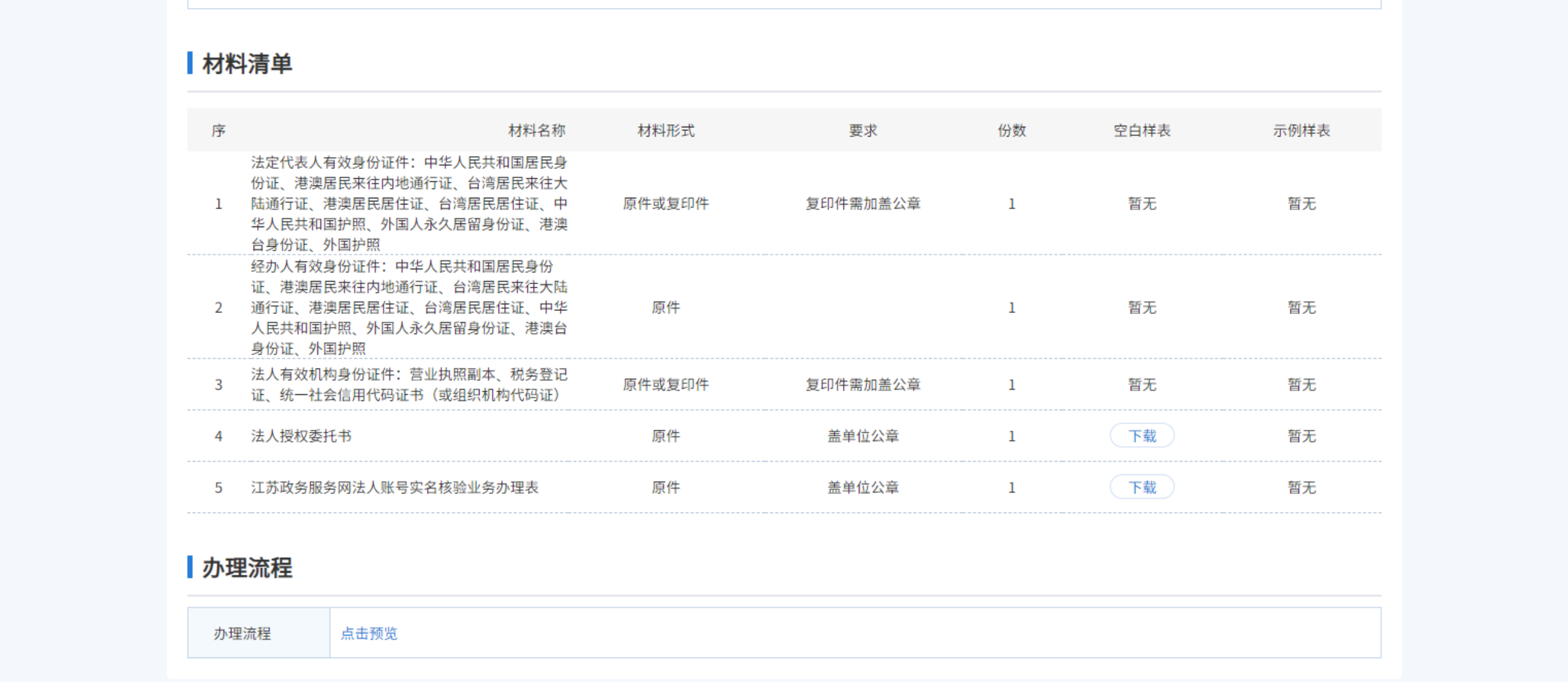This screenshot has width=1568, height=682.
Task: Click the 示例样表 column header
Action: pyautogui.click(x=1302, y=130)
